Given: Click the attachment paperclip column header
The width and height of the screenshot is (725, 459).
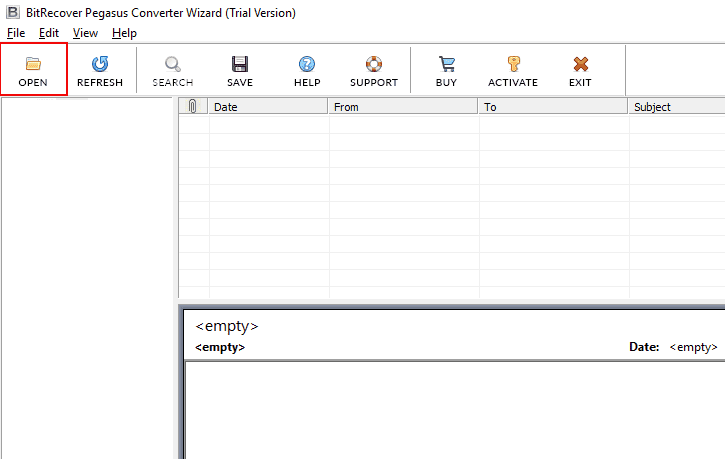Looking at the screenshot, I should point(193,107).
